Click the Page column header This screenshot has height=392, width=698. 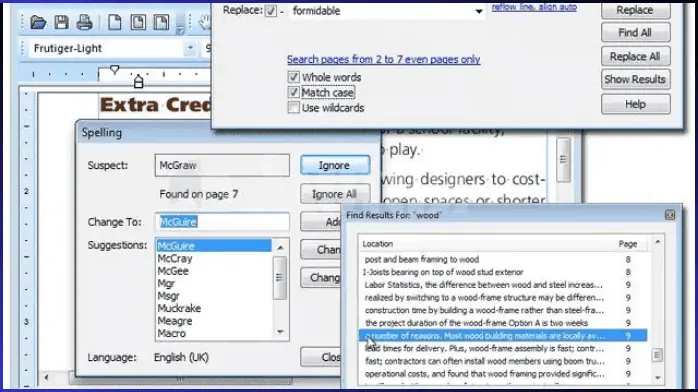[x=628, y=244]
